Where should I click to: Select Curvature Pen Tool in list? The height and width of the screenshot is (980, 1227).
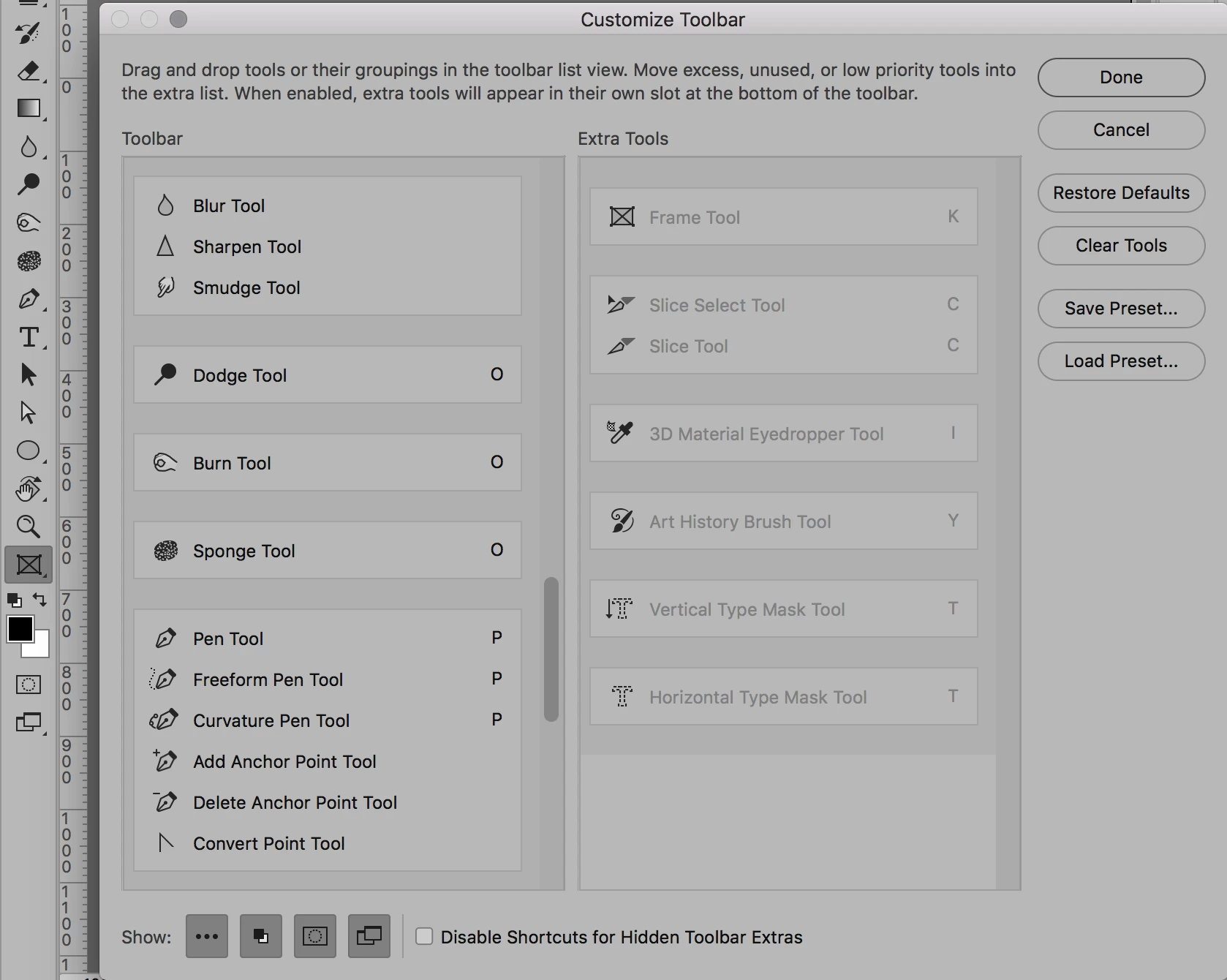328,721
